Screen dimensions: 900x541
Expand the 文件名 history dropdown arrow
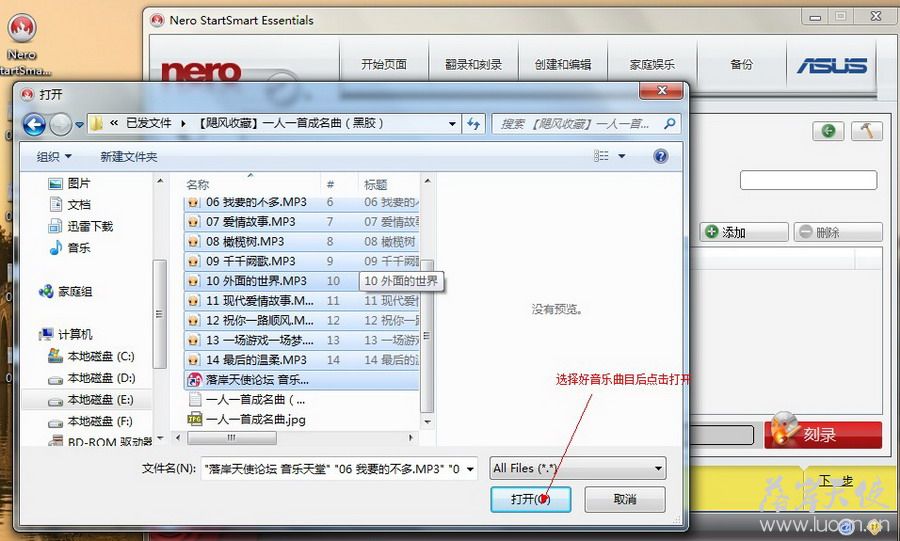471,469
